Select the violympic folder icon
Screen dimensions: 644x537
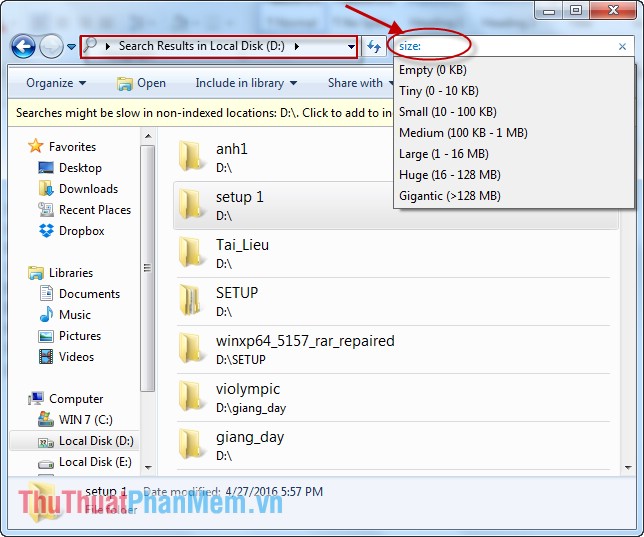coord(191,396)
